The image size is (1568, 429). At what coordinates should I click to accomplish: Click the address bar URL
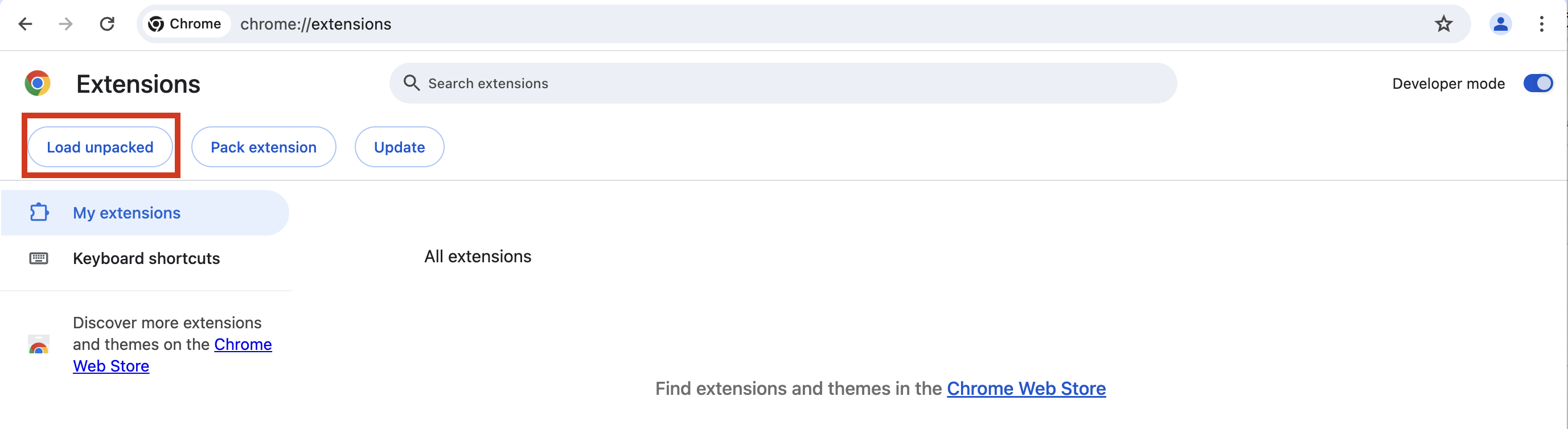[316, 24]
